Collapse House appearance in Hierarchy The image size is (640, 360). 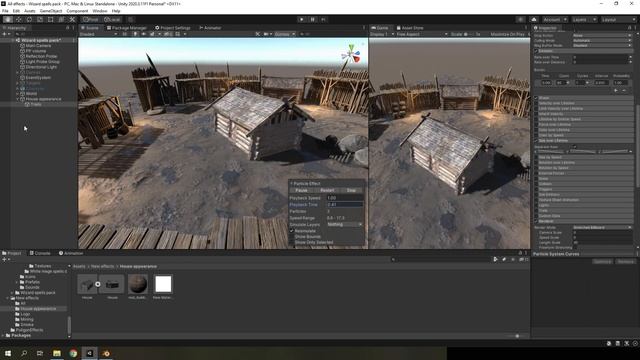click(18, 99)
